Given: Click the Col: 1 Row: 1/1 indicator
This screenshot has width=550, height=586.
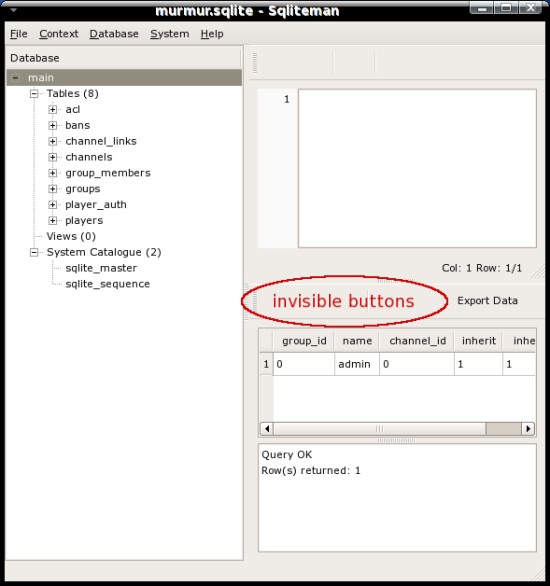Looking at the screenshot, I should [x=482, y=268].
